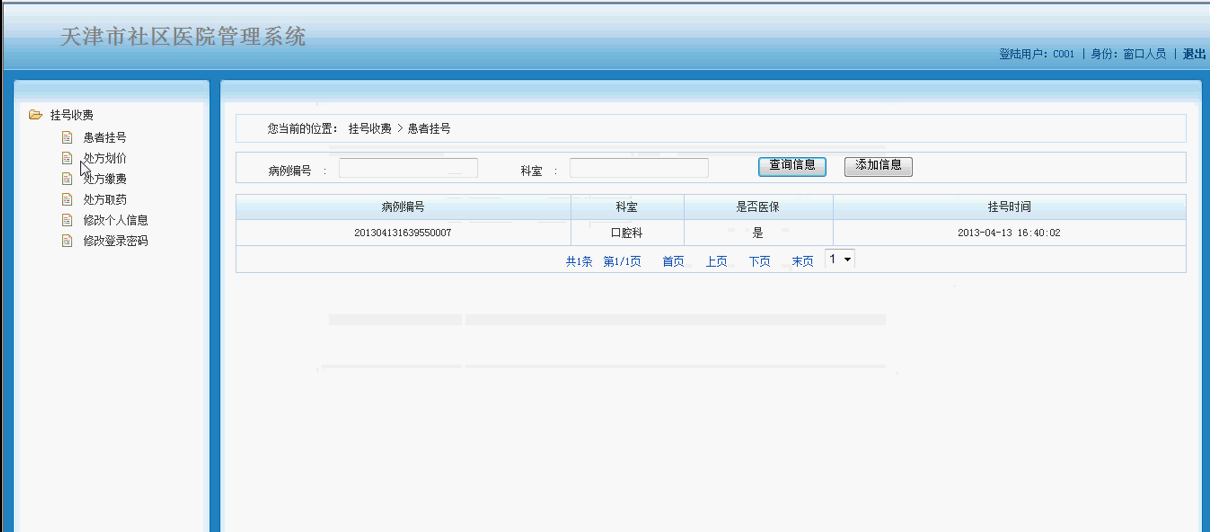1210x532 pixels.
Task: Open the 修改个人信息 menu item
Action: coord(116,220)
